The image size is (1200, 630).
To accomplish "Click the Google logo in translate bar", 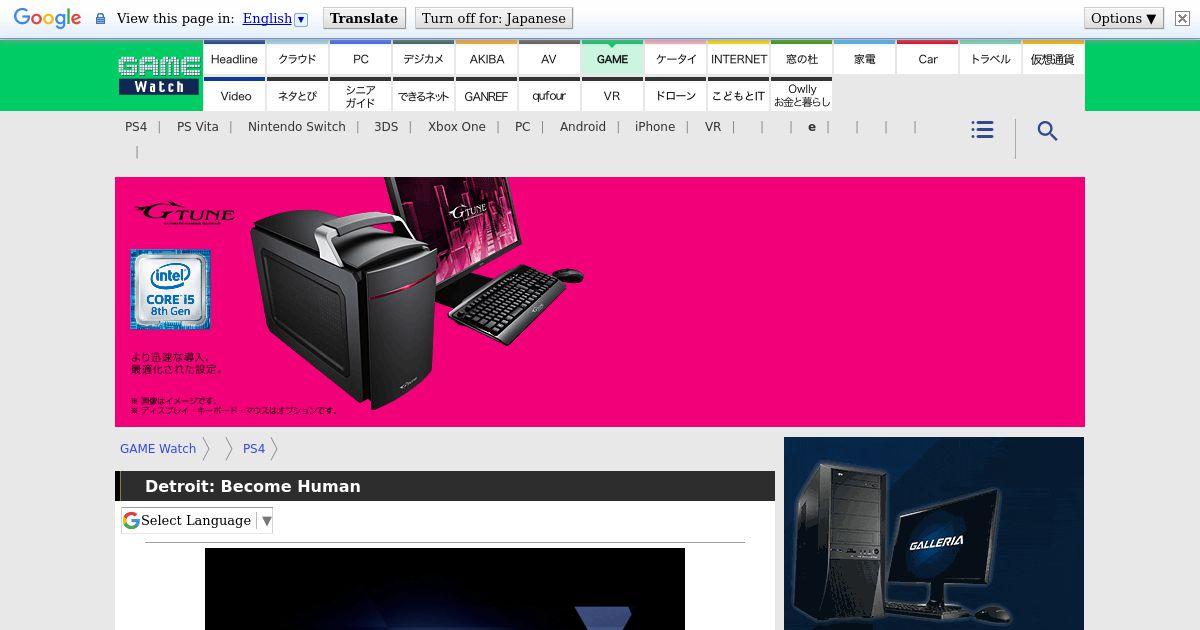I will [47, 19].
